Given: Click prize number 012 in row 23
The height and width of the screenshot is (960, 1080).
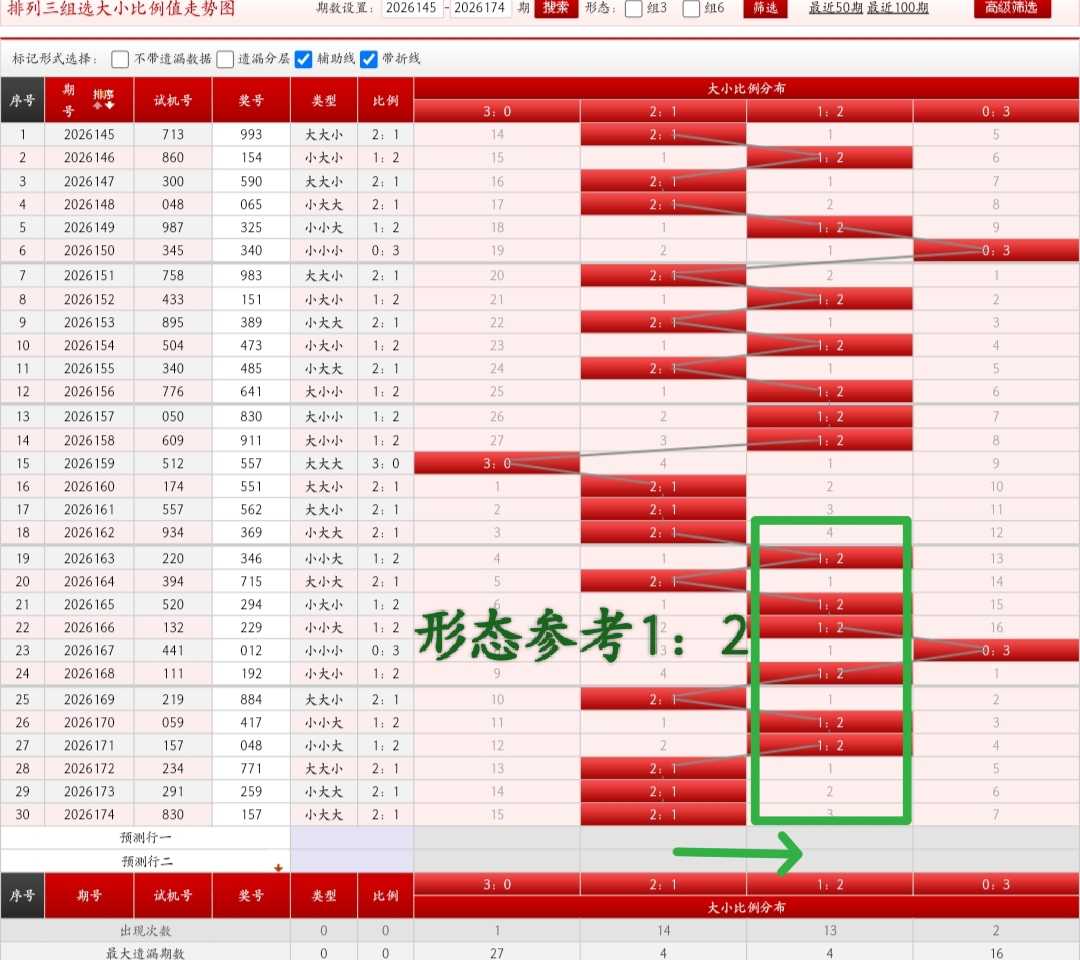Looking at the screenshot, I should (251, 650).
